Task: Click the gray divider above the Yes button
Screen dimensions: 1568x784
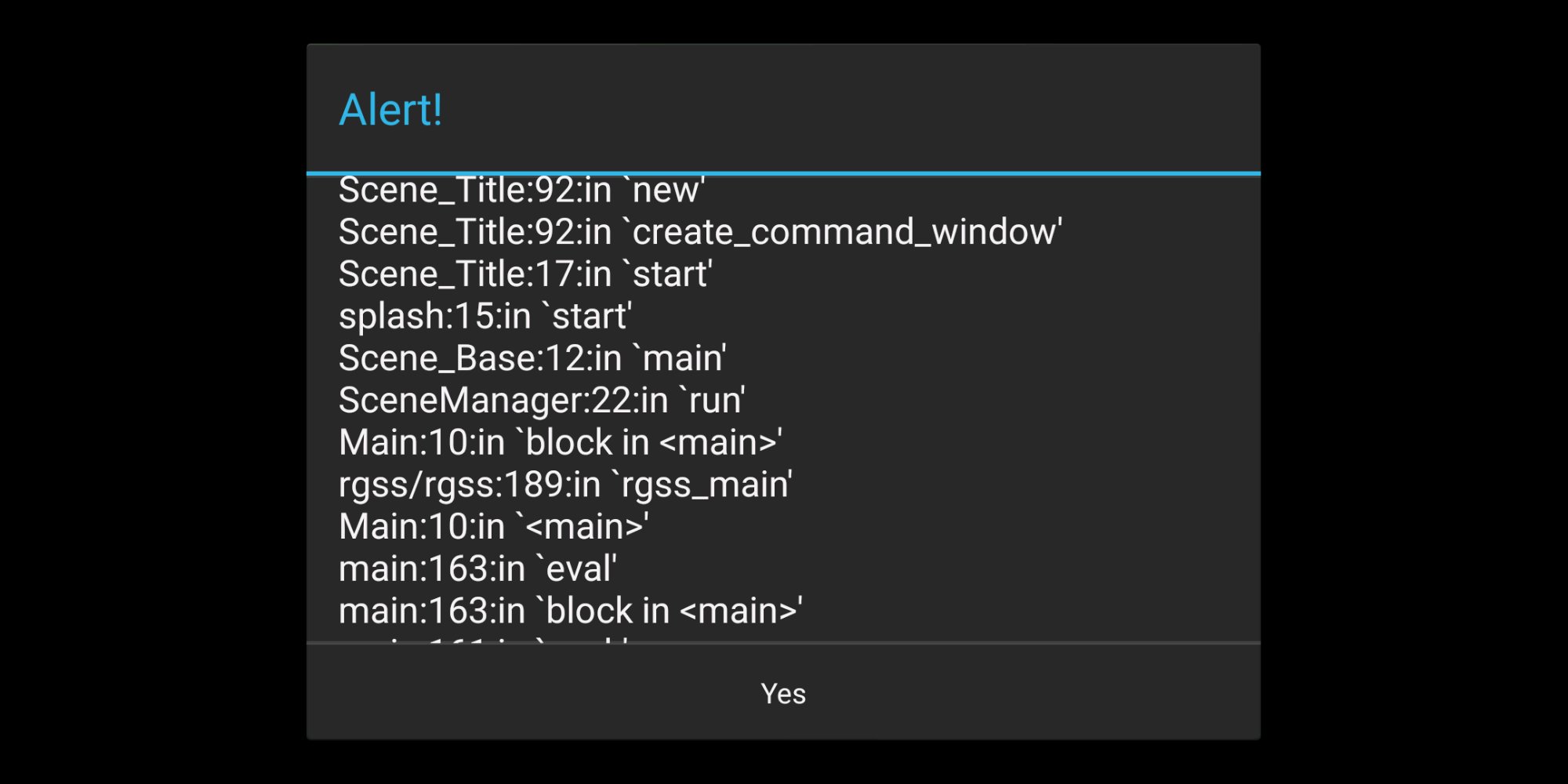Action: point(783,644)
